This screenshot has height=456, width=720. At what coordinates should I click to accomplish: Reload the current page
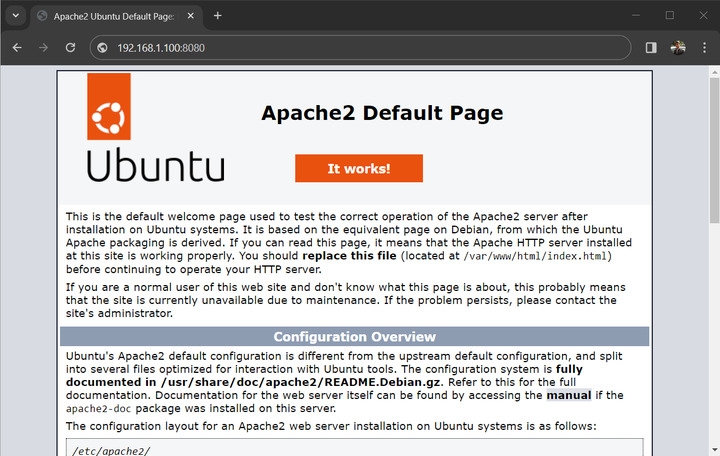(x=70, y=47)
